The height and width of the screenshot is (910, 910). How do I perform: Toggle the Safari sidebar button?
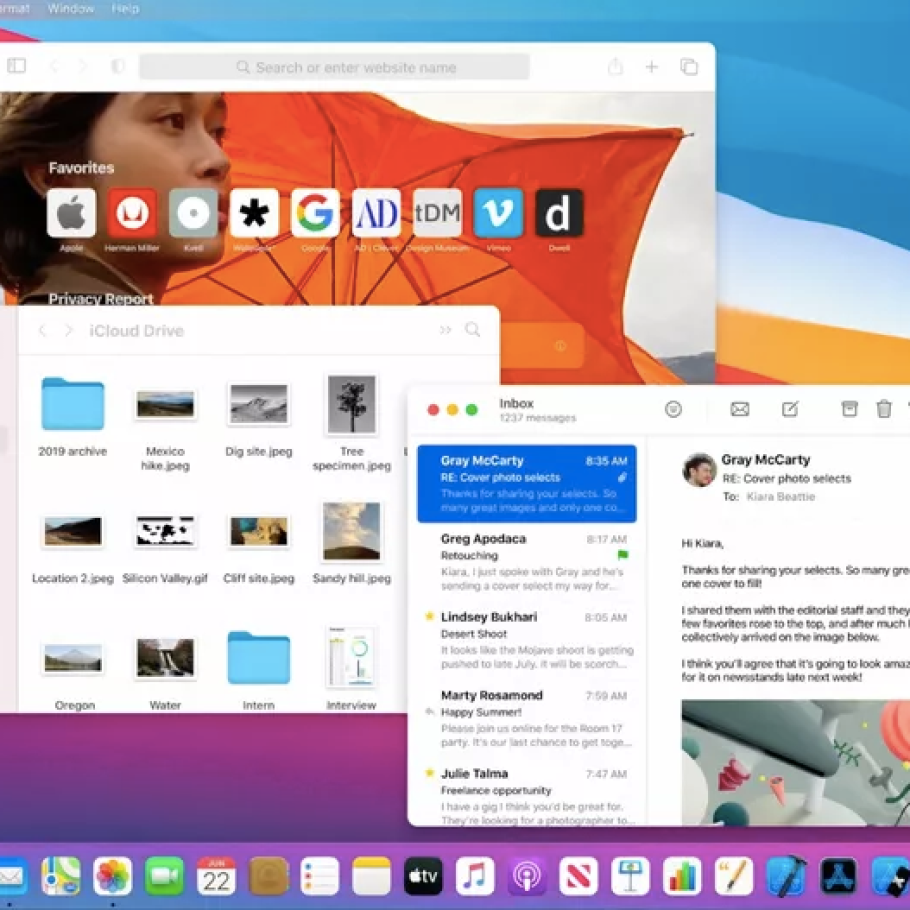(17, 66)
